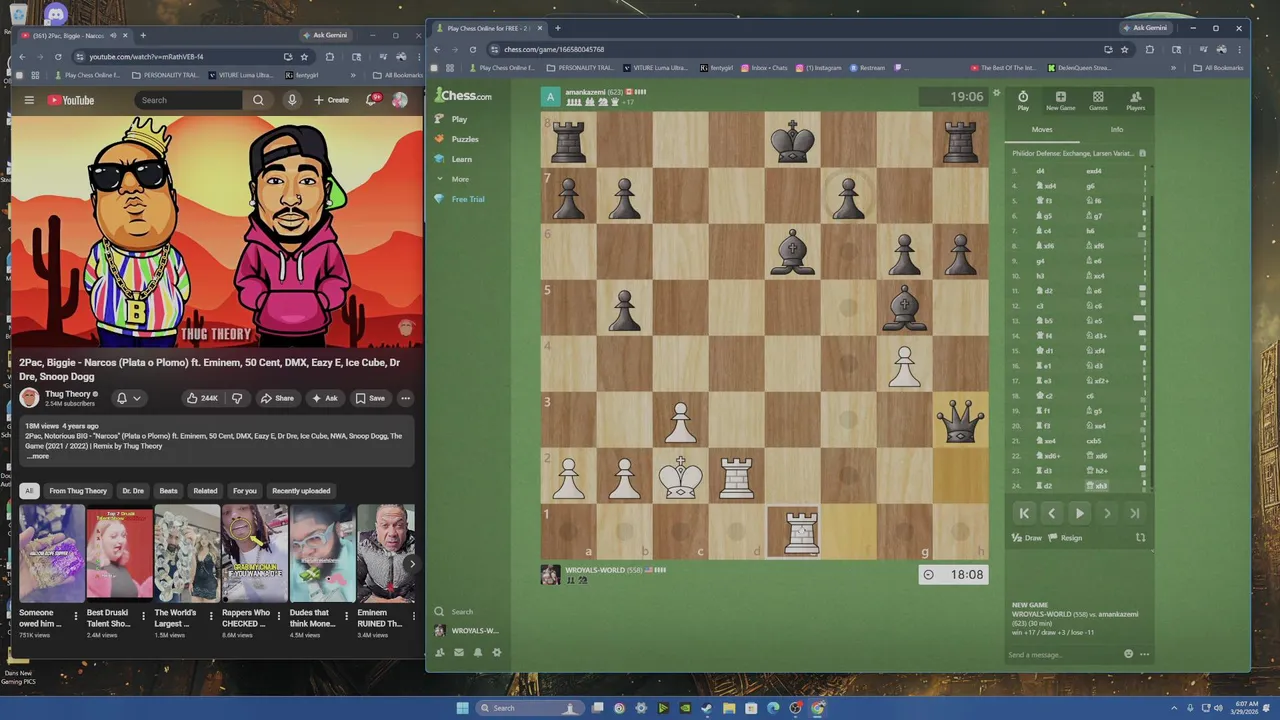The image size is (1280, 720).
Task: Start a New Game in Chess.com panel
Action: click(1061, 101)
